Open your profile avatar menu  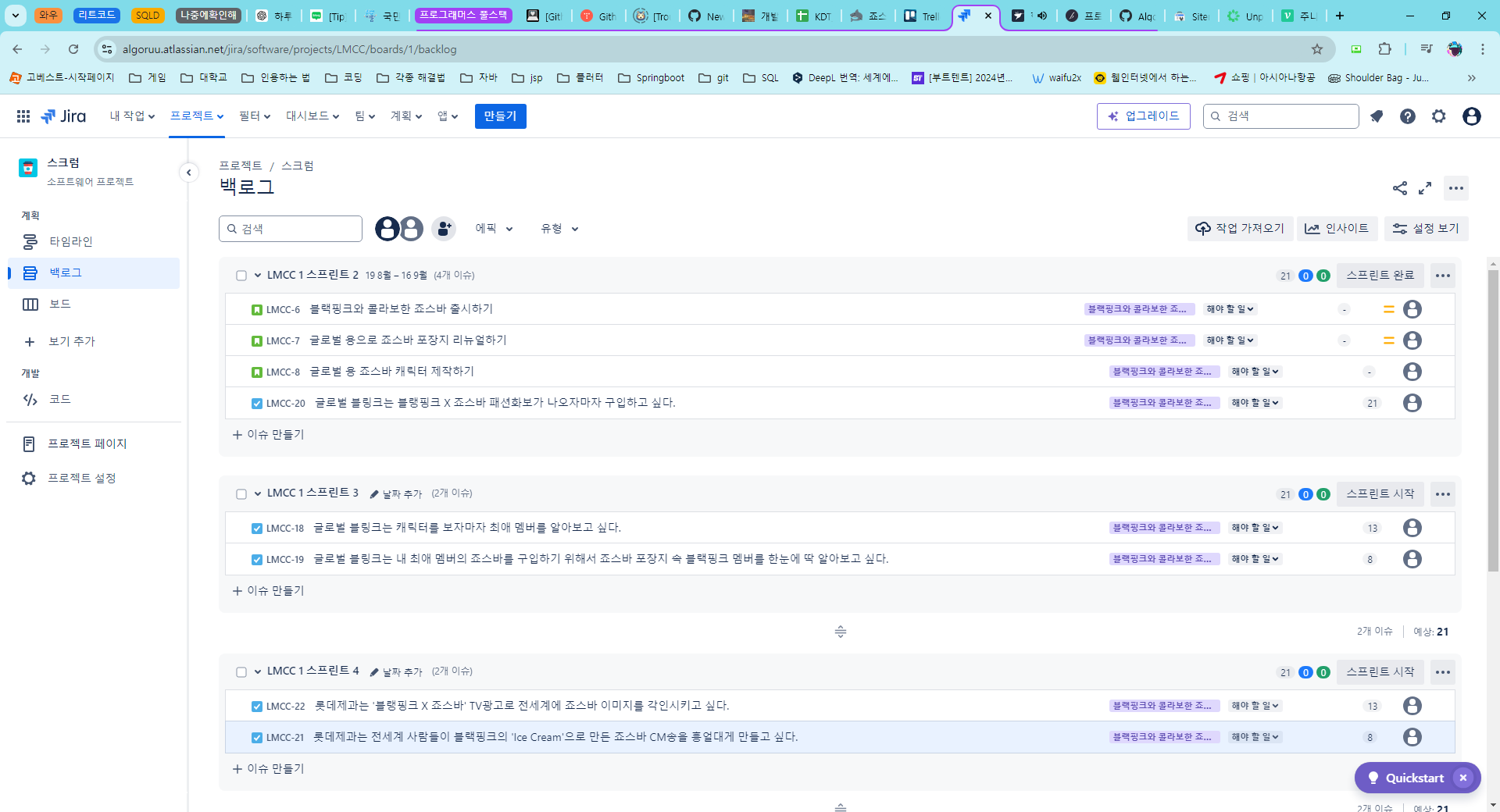pos(1472,116)
